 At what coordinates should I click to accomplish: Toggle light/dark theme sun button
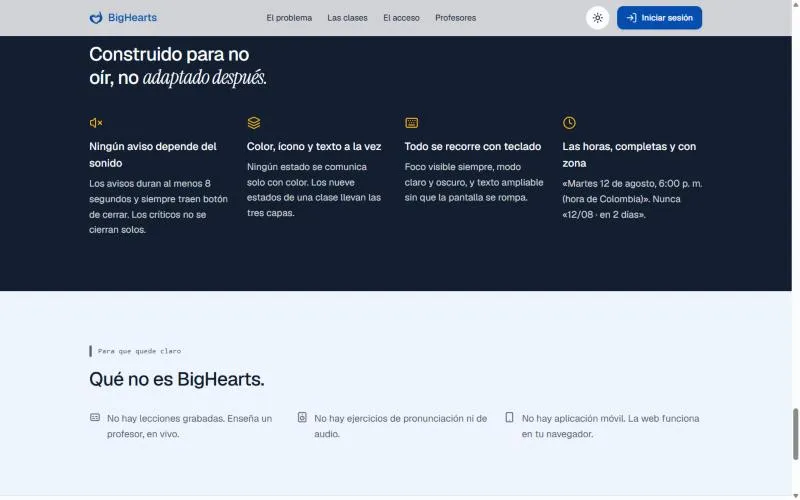597,18
